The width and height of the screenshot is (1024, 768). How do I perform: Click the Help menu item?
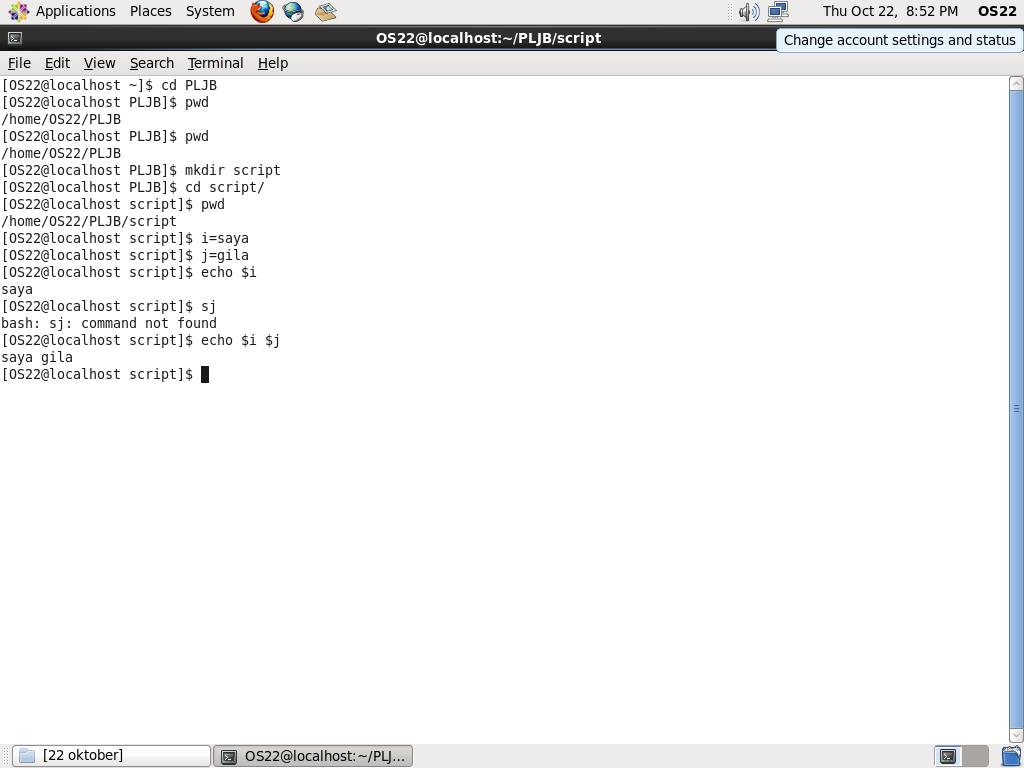click(x=272, y=62)
